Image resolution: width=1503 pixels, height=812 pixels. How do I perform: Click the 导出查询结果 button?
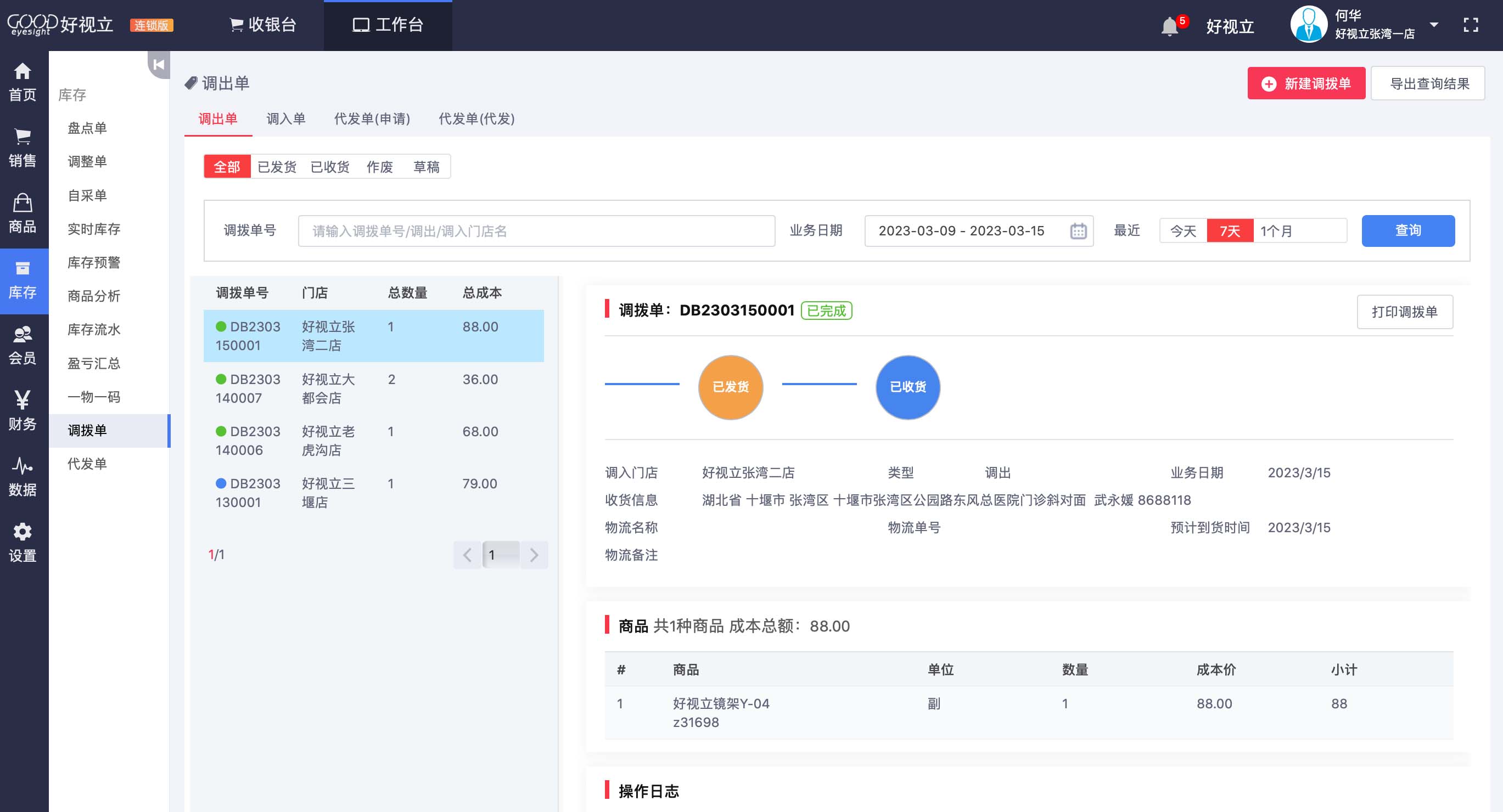(x=1428, y=83)
